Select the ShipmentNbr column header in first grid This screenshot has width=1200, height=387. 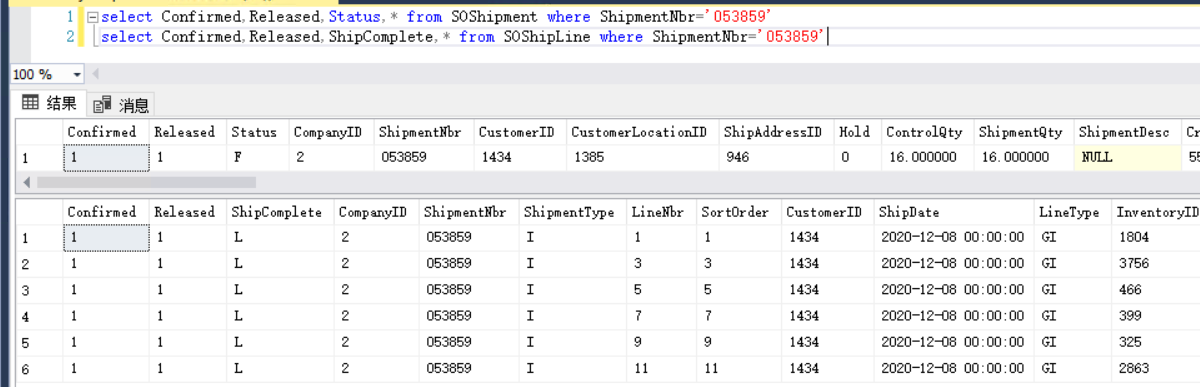point(424,132)
